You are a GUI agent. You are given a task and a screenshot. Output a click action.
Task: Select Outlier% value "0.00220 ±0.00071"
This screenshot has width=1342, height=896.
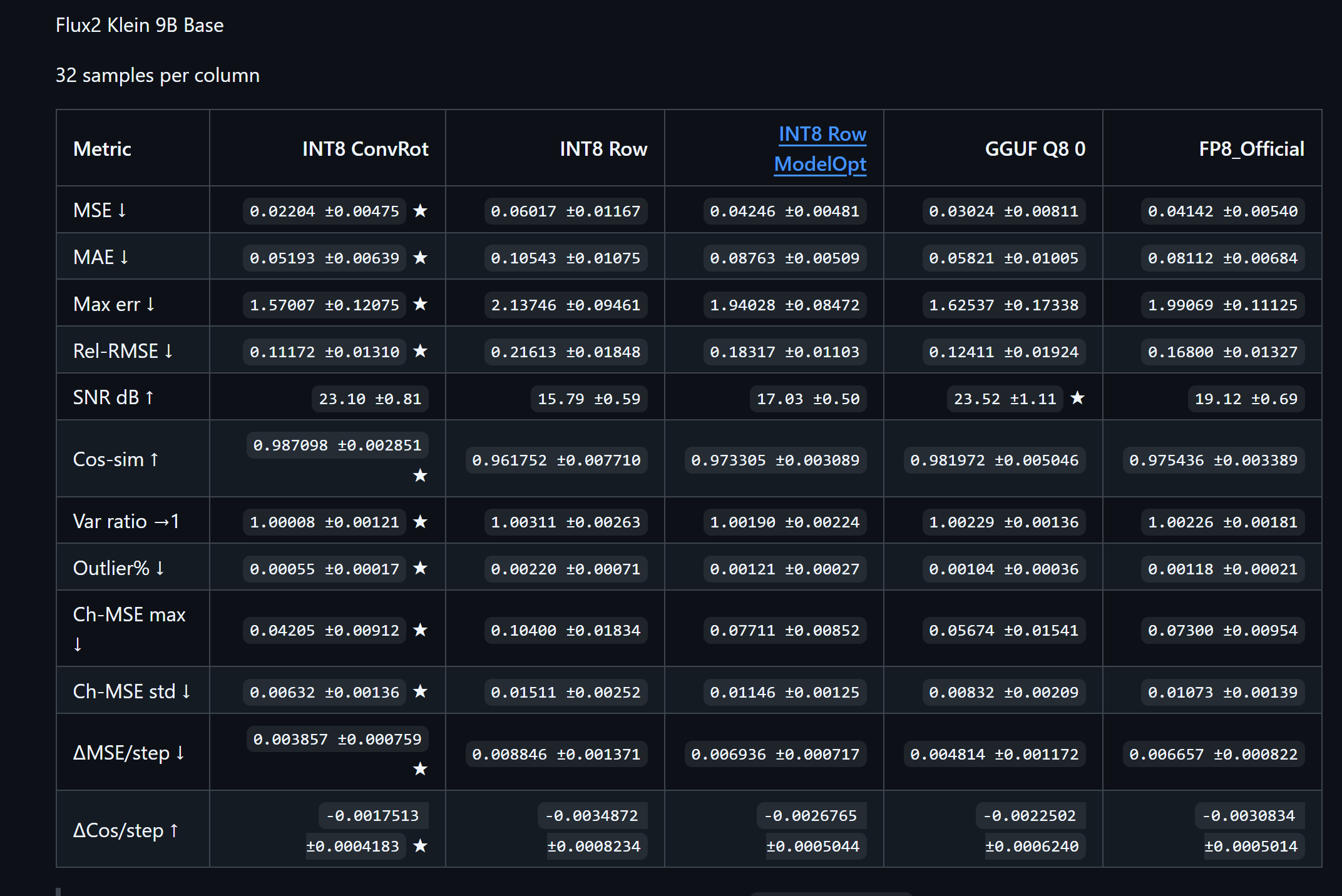click(566, 569)
